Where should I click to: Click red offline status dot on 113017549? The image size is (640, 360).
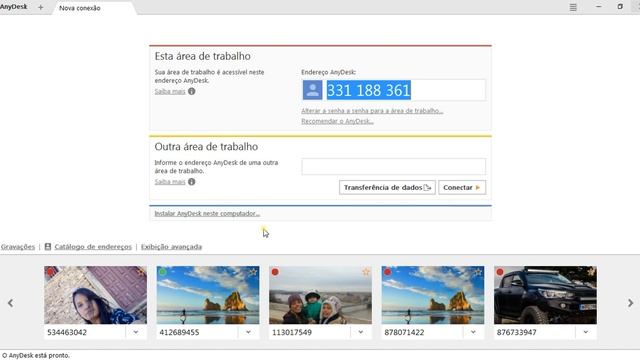click(275, 272)
